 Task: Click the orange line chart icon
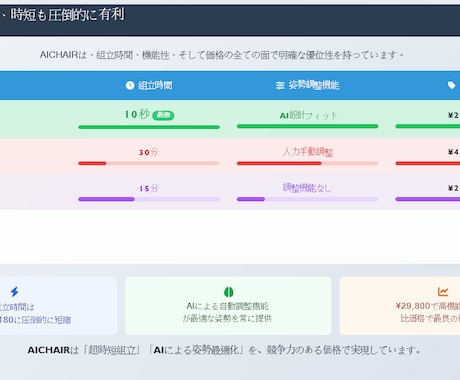[x=443, y=292]
